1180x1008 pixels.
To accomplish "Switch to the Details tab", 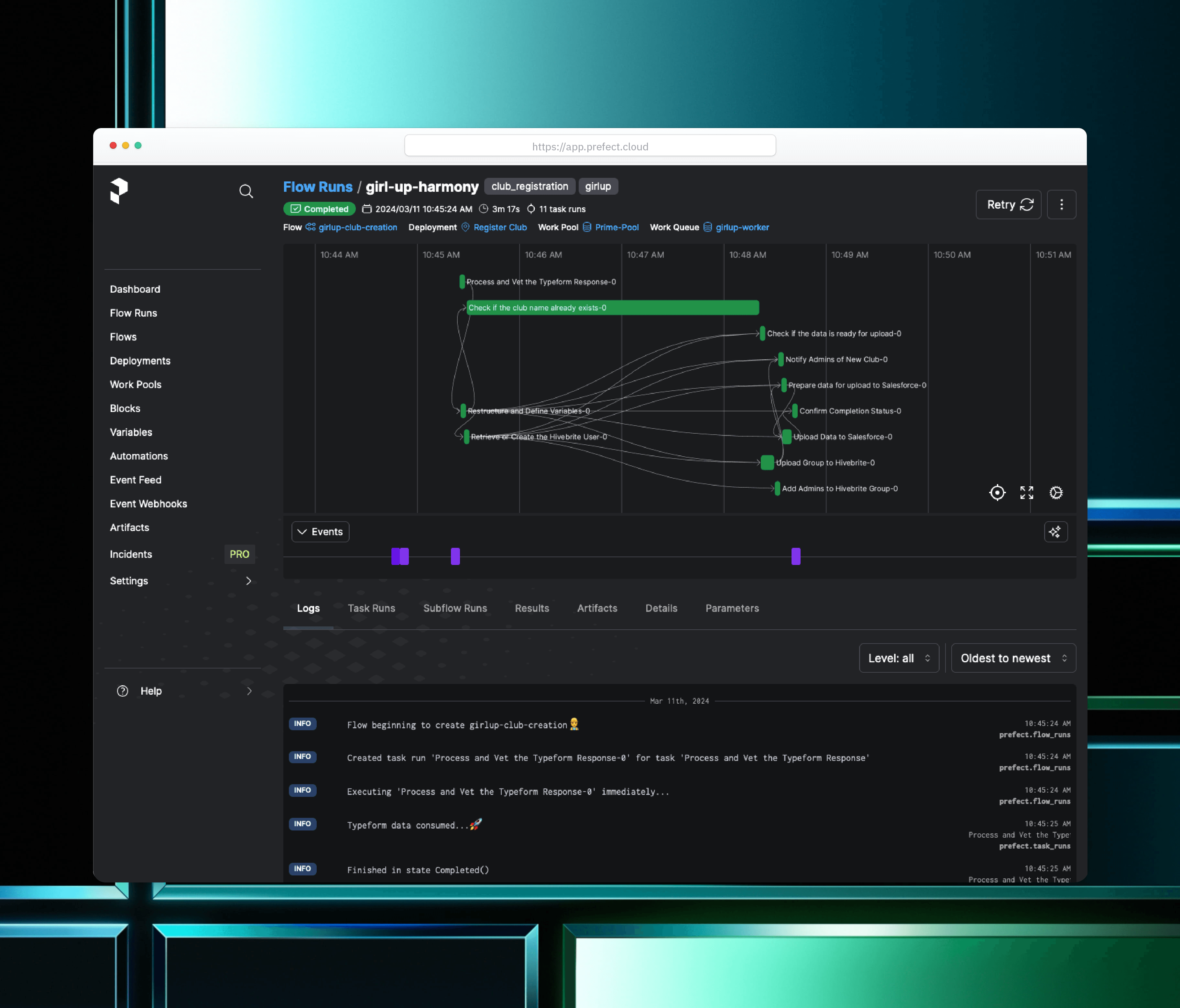I will click(x=661, y=608).
